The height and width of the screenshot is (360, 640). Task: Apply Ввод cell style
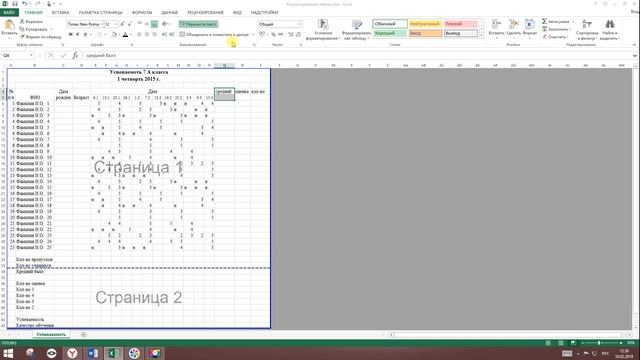point(425,33)
